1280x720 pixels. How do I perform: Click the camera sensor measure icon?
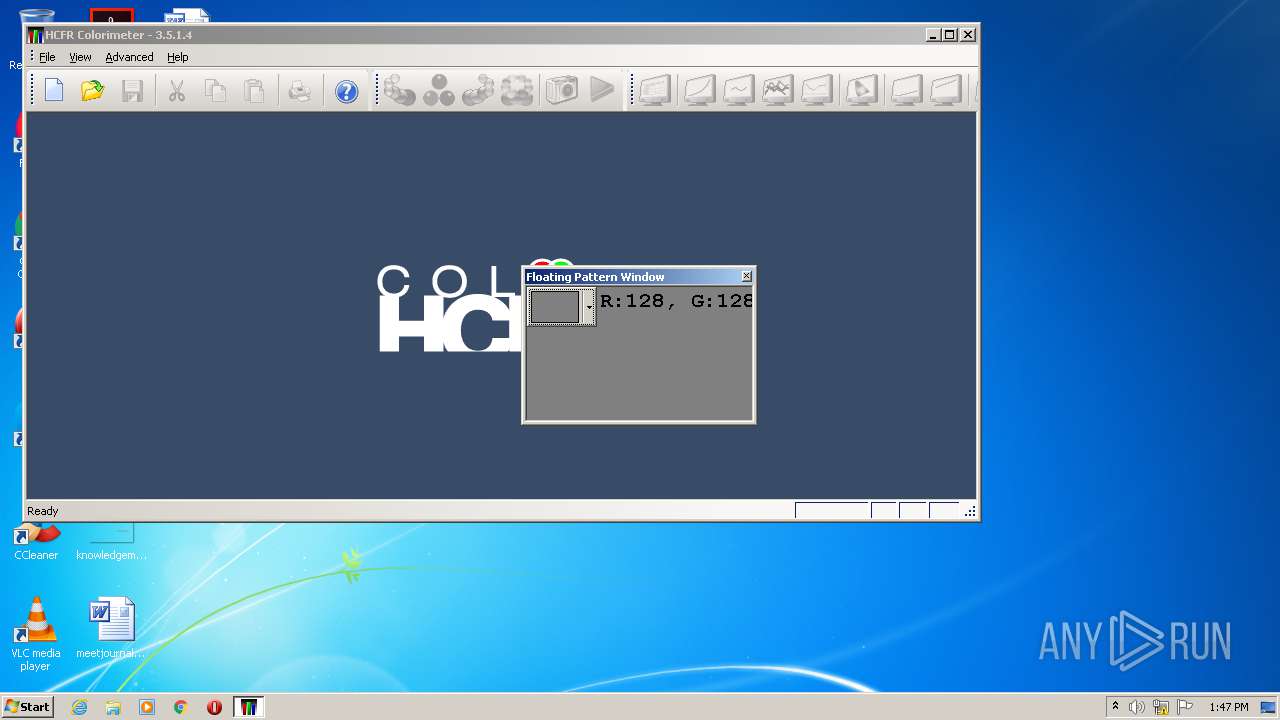561,90
